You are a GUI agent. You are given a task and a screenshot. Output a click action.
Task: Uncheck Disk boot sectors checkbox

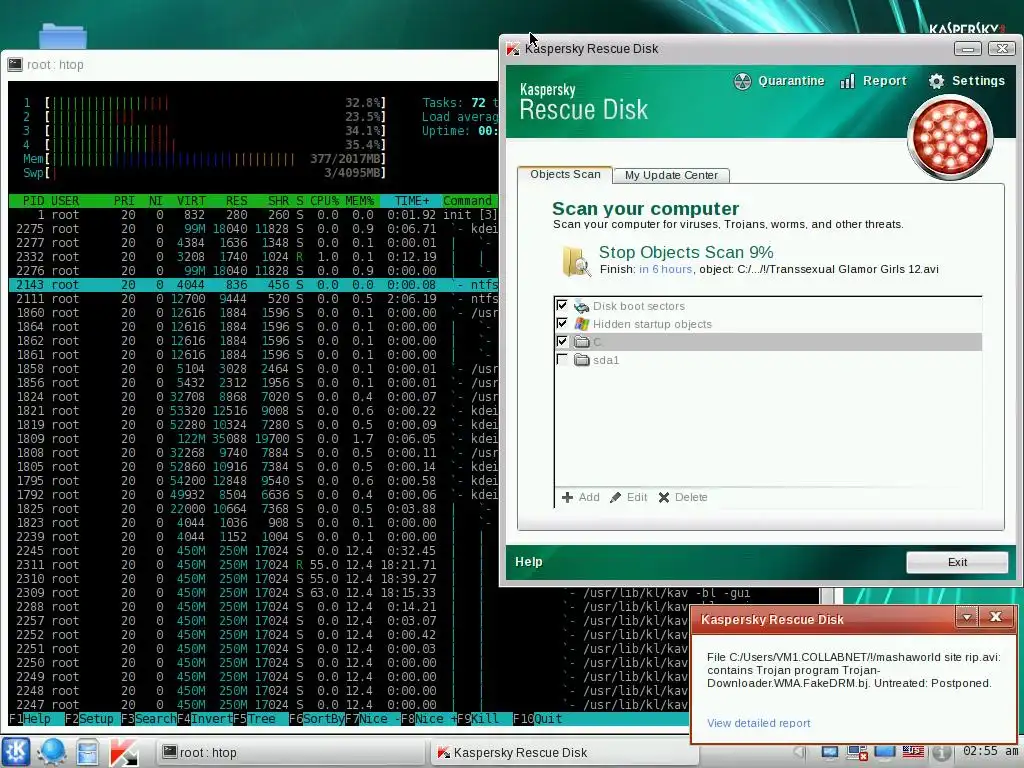tap(562, 305)
